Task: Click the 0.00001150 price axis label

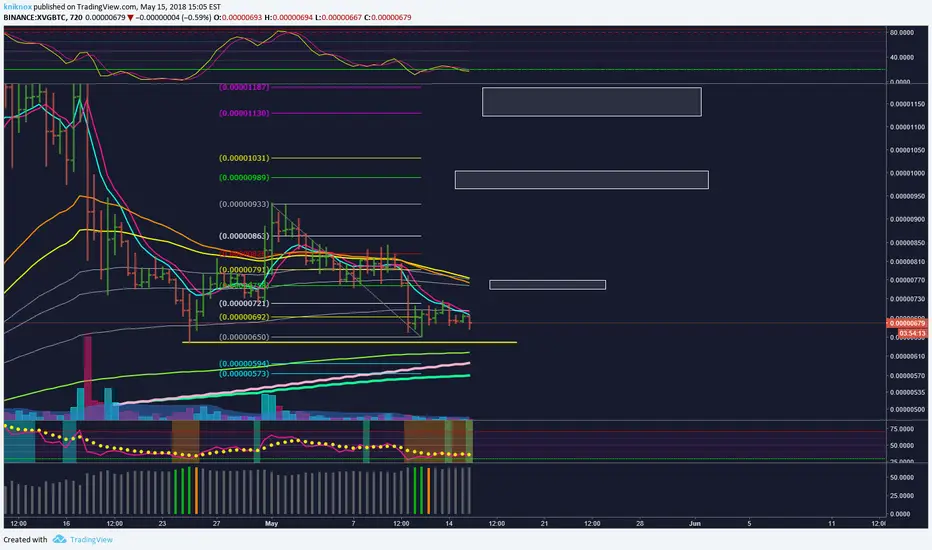Action: 907,104
